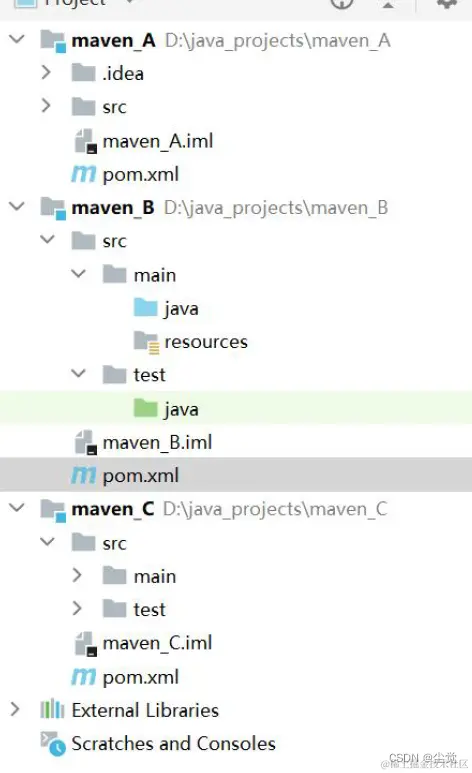Screen dimensions: 472x773
Task: Select maven_C.iml file
Action: [x=157, y=643]
